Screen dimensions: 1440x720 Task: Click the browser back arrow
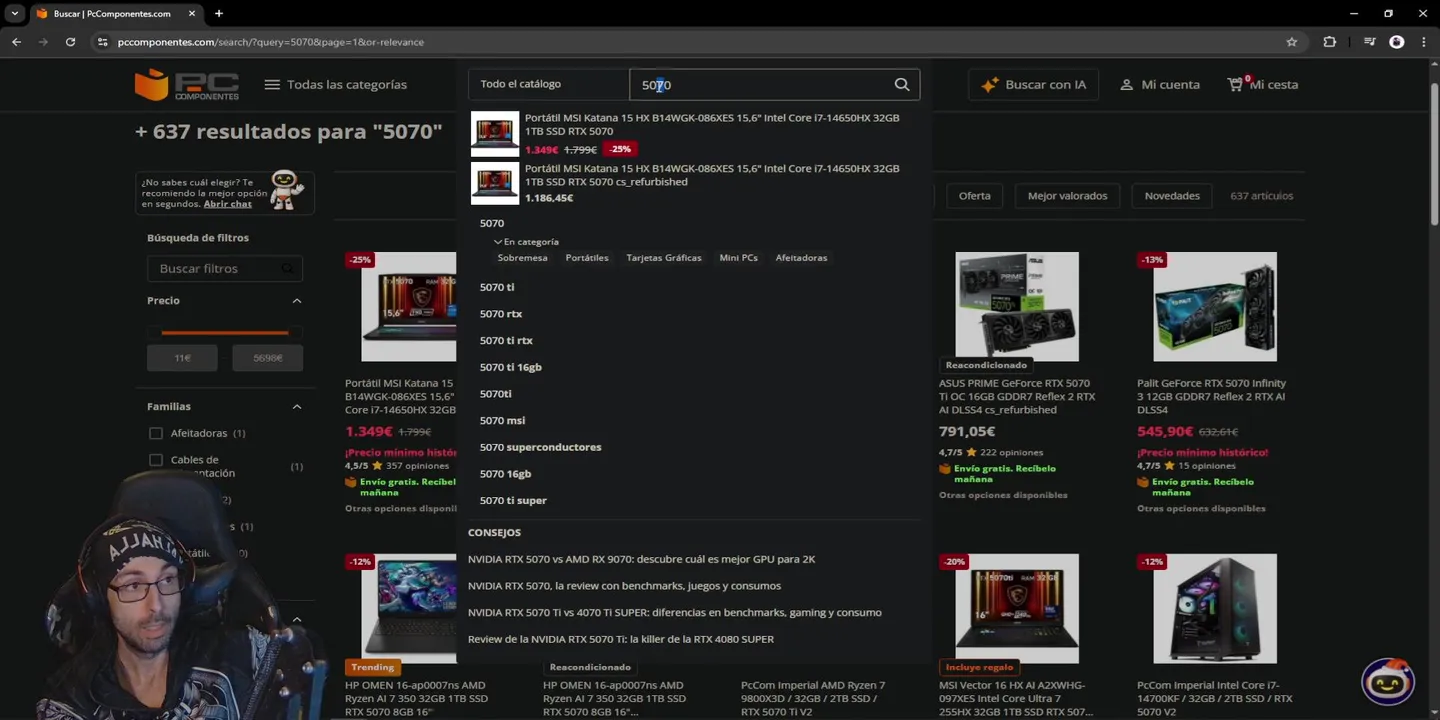pos(16,42)
